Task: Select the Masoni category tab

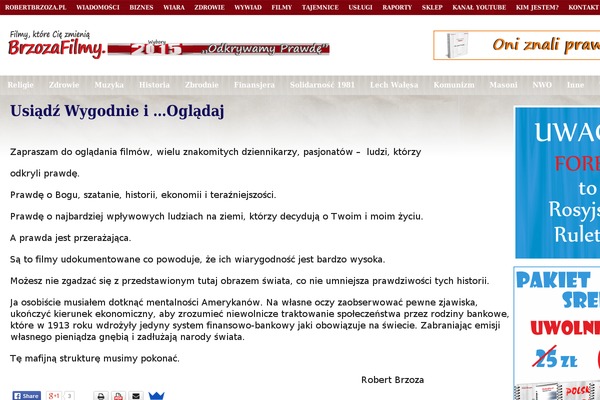Action: click(x=503, y=85)
